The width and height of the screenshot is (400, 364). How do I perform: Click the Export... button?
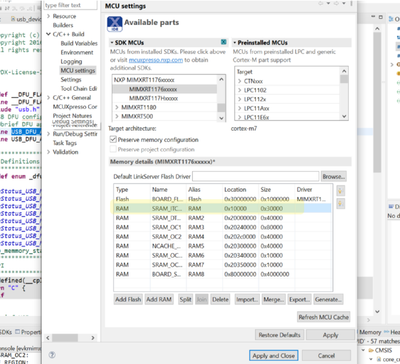[x=300, y=299]
